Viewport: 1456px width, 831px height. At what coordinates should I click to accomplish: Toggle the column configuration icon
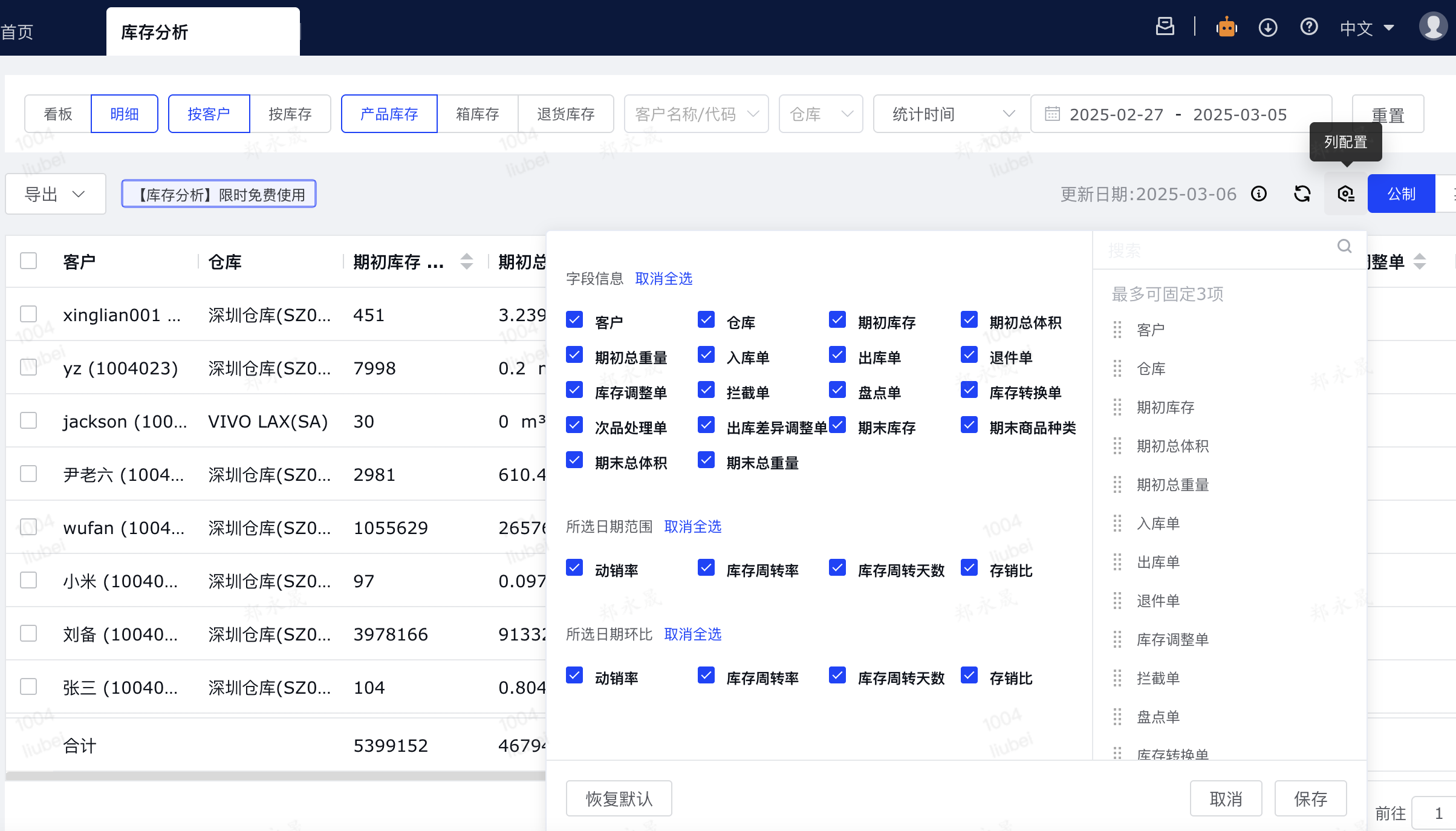point(1345,194)
